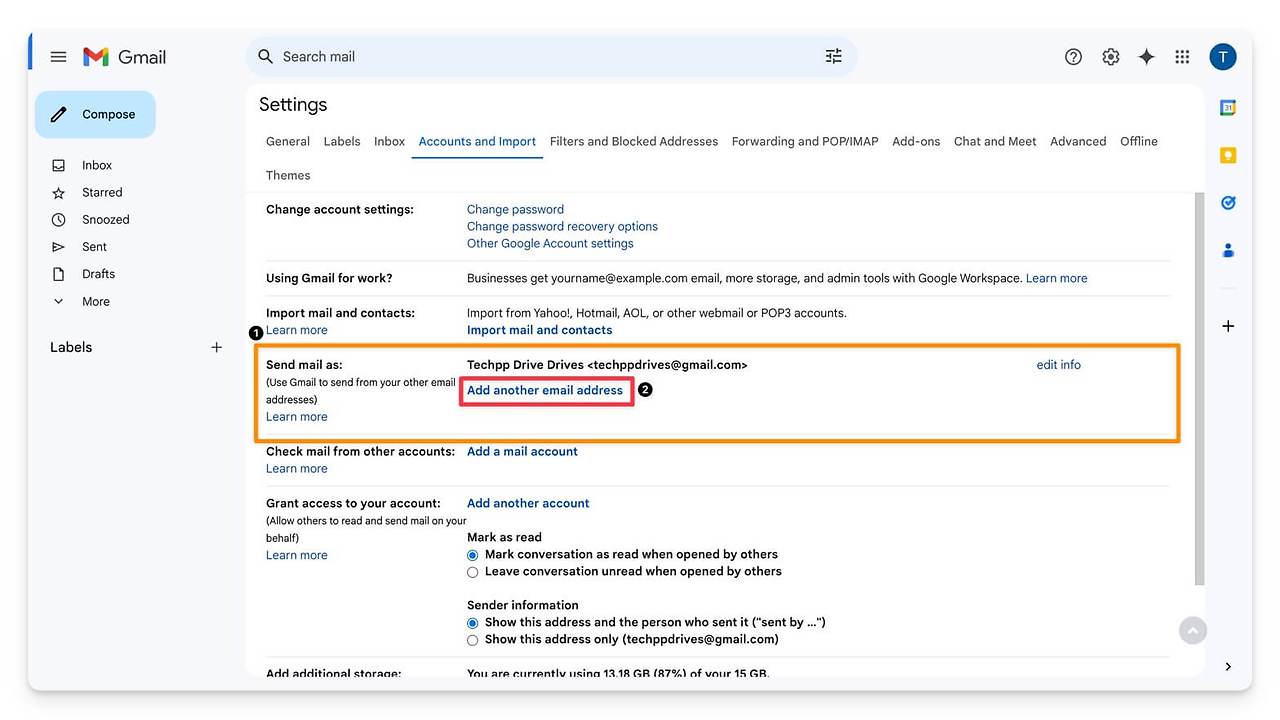Click Learn more about Google Workspace

pos(1056,278)
